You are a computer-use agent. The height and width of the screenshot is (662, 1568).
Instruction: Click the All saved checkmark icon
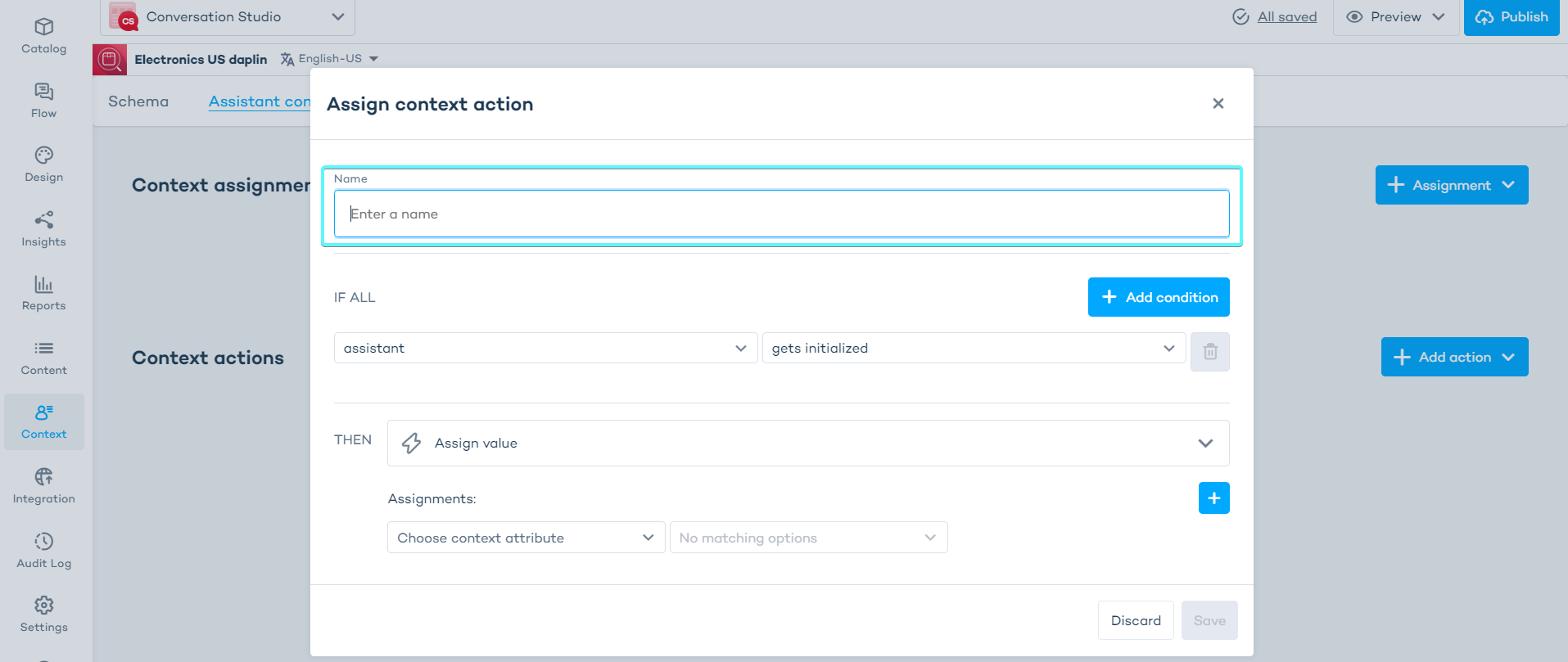(x=1240, y=16)
